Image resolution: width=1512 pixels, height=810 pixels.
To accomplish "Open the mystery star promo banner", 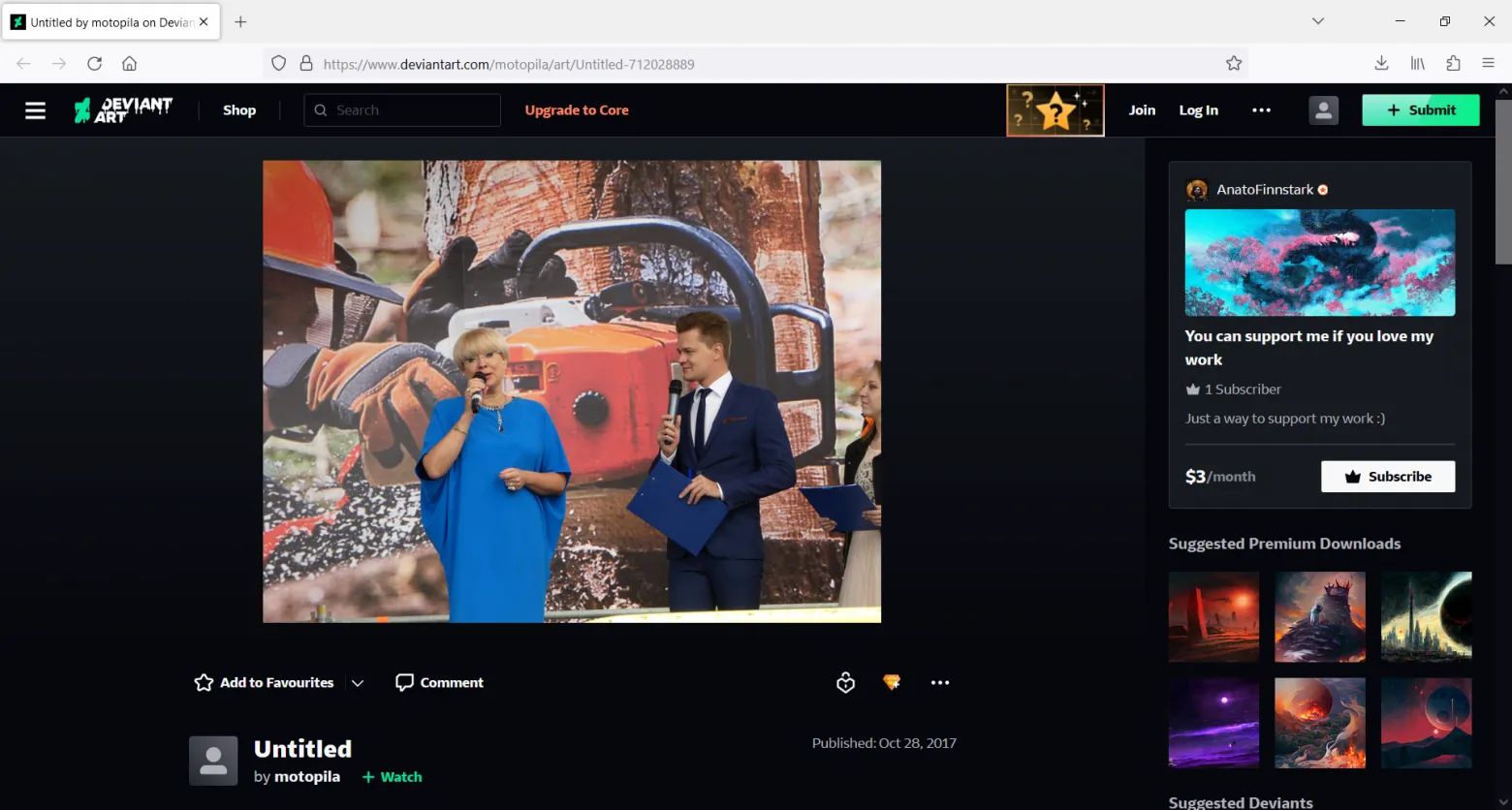I will pos(1055,110).
